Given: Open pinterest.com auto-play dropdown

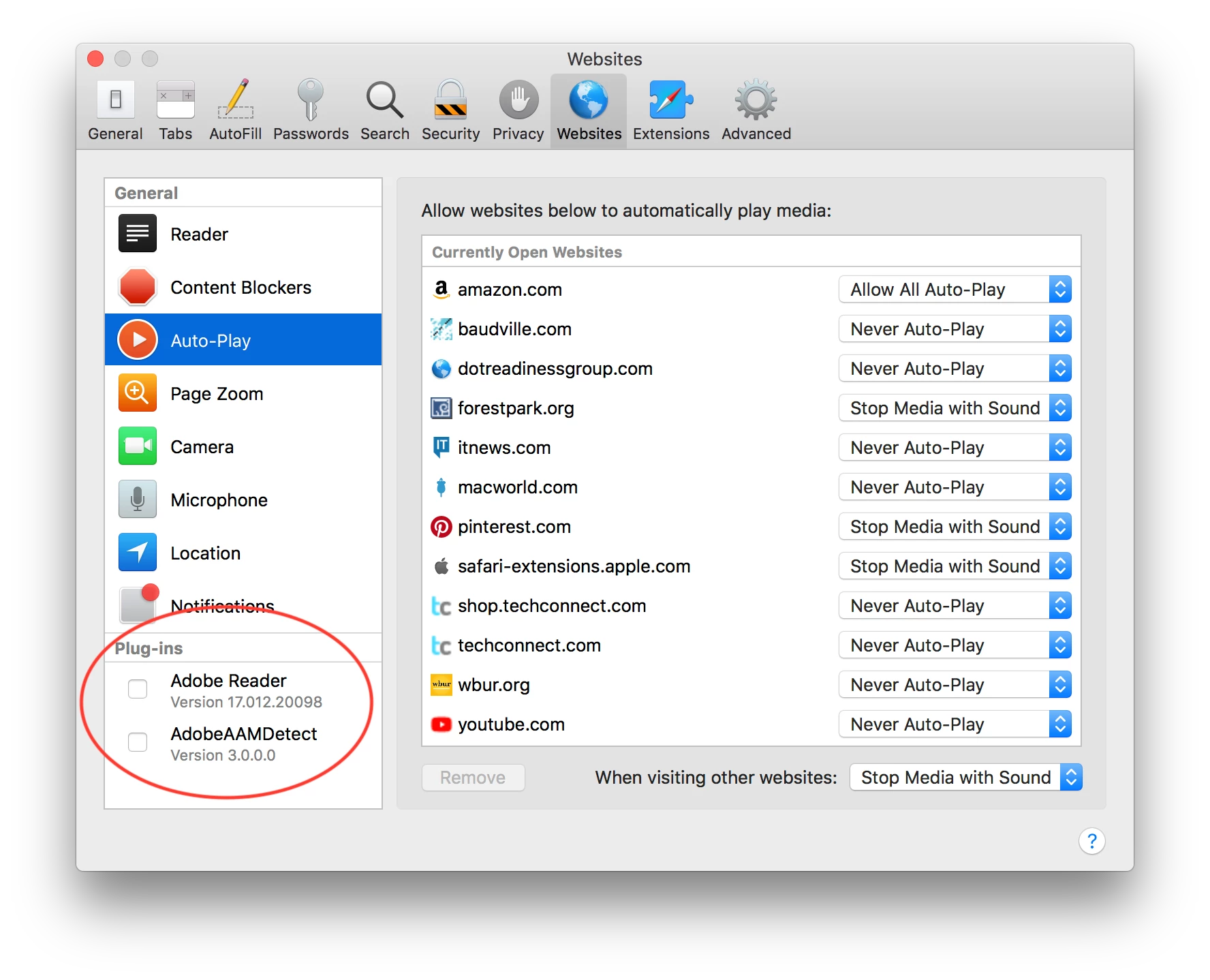Looking at the screenshot, I should click(955, 527).
